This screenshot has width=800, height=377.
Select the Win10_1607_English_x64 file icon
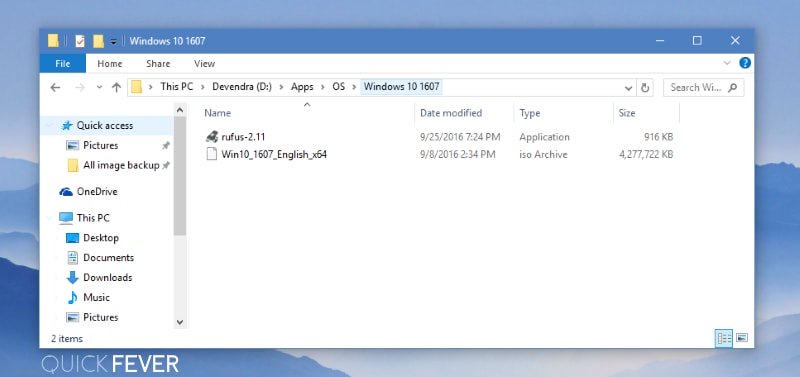tap(212, 154)
